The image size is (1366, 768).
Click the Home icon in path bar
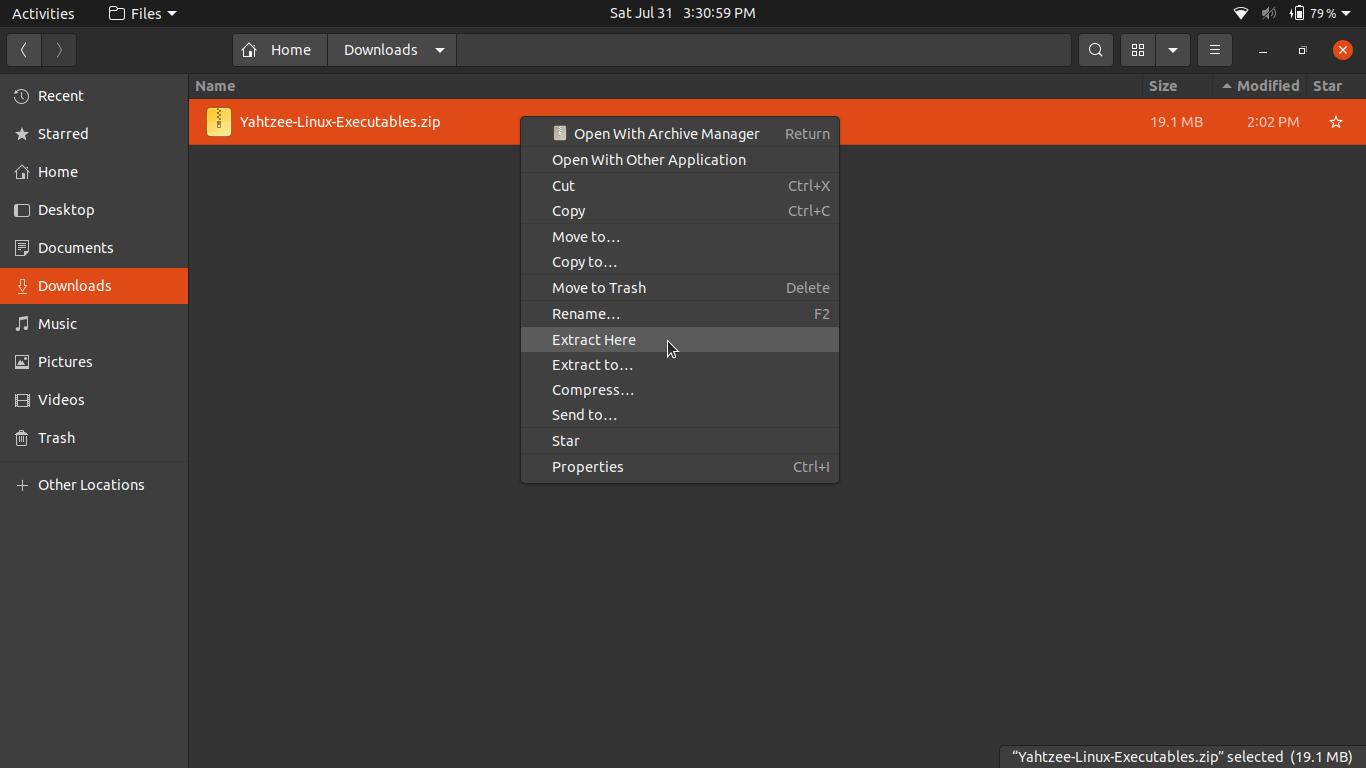pos(250,50)
